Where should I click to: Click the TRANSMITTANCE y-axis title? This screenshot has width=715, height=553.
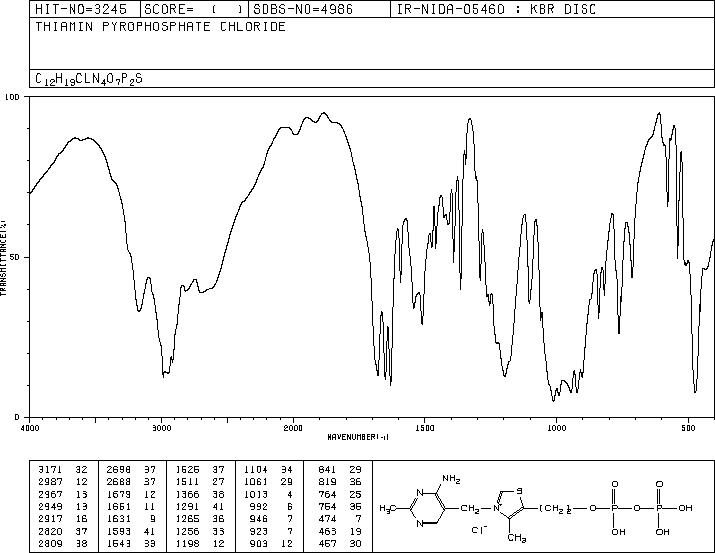click(4, 258)
